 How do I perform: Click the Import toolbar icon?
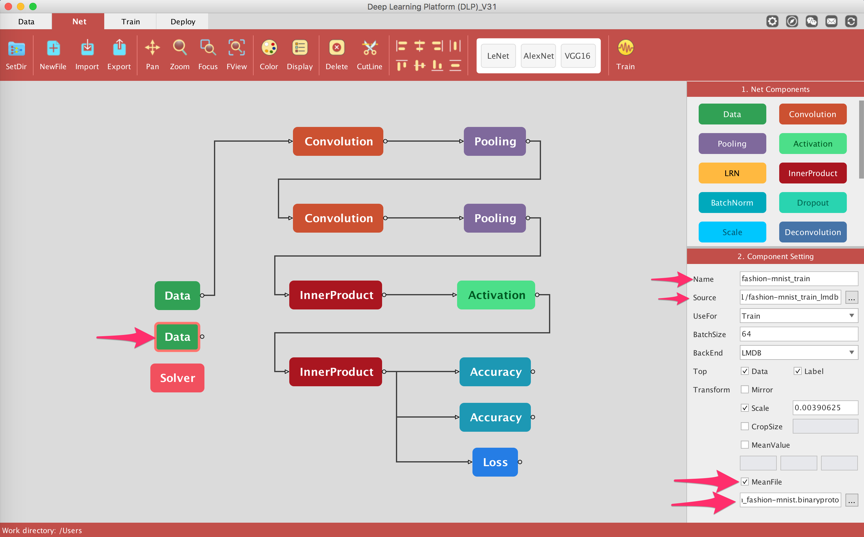[x=87, y=49]
